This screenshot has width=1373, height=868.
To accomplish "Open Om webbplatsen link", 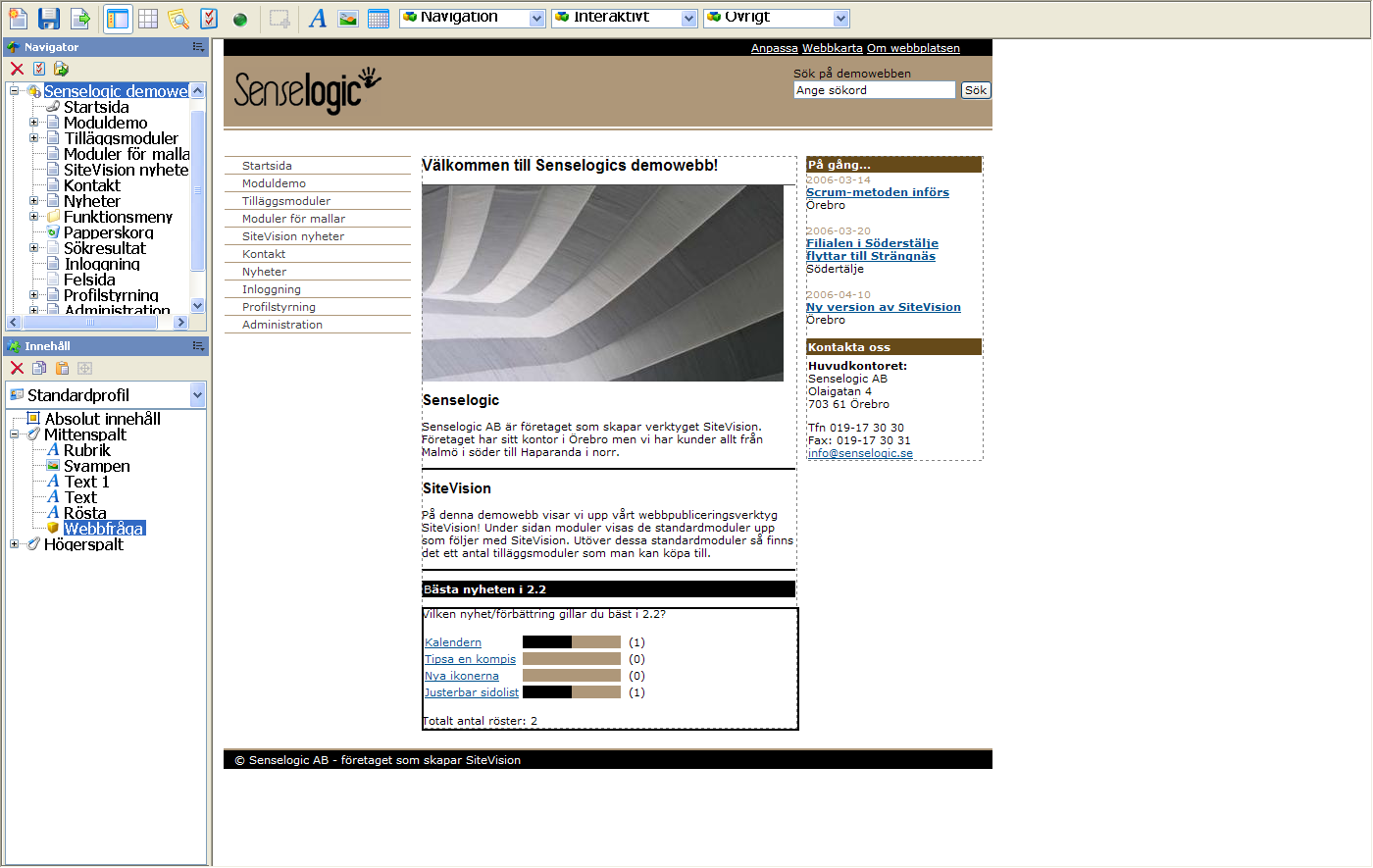I will click(913, 48).
